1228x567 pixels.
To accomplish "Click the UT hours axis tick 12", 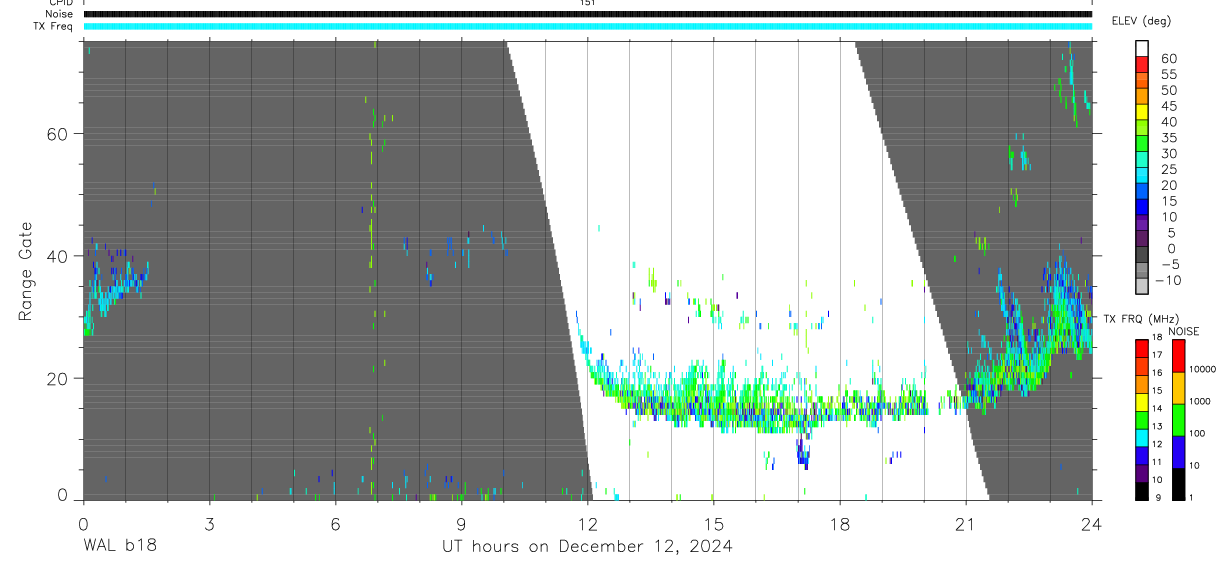I will pyautogui.click(x=587, y=523).
